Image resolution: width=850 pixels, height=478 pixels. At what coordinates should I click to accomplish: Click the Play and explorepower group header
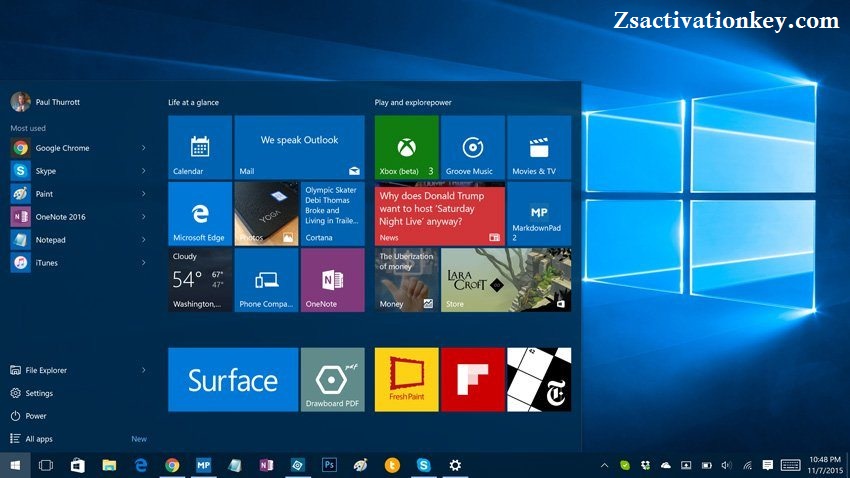click(413, 102)
